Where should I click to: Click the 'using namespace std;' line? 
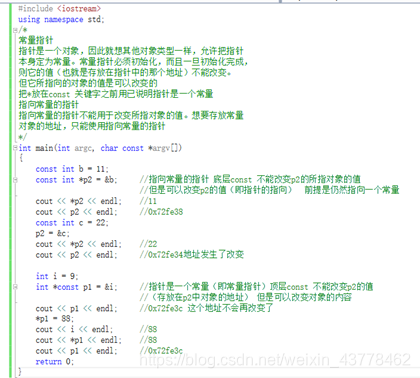pyautogui.click(x=61, y=19)
